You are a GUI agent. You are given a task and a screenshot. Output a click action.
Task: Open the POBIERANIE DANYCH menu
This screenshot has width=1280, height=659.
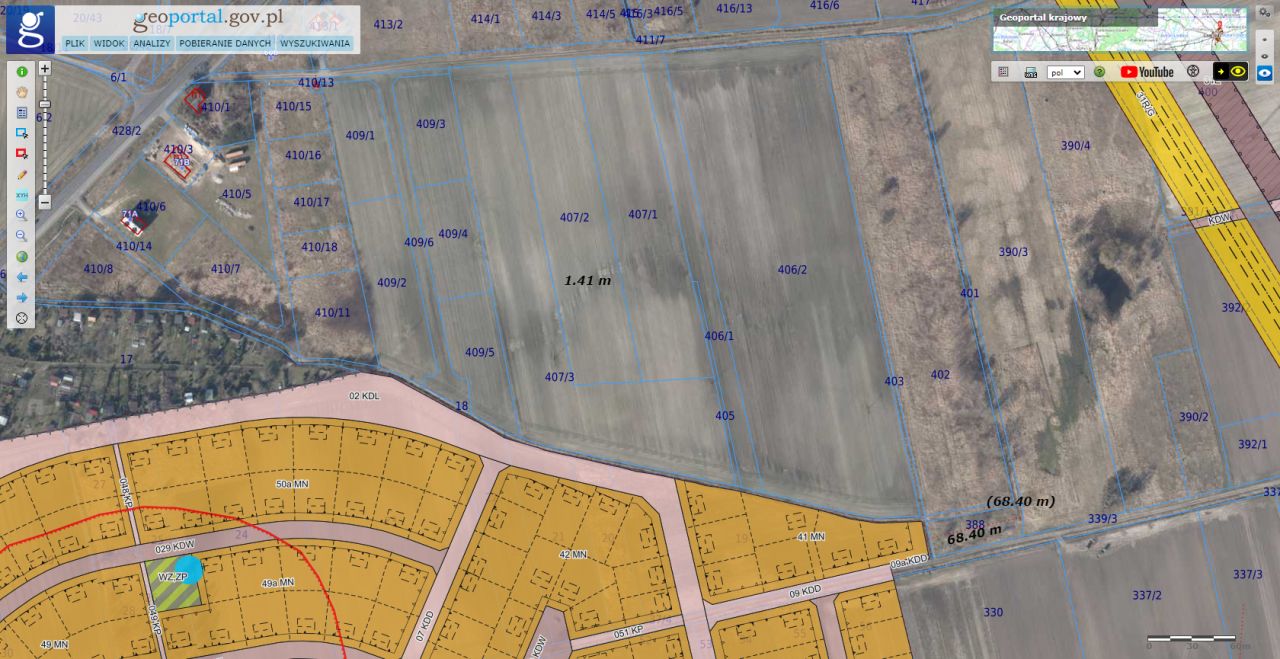[225, 43]
